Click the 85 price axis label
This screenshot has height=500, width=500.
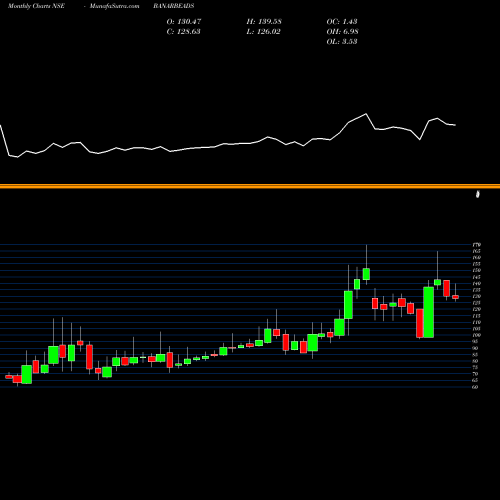pos(475,355)
